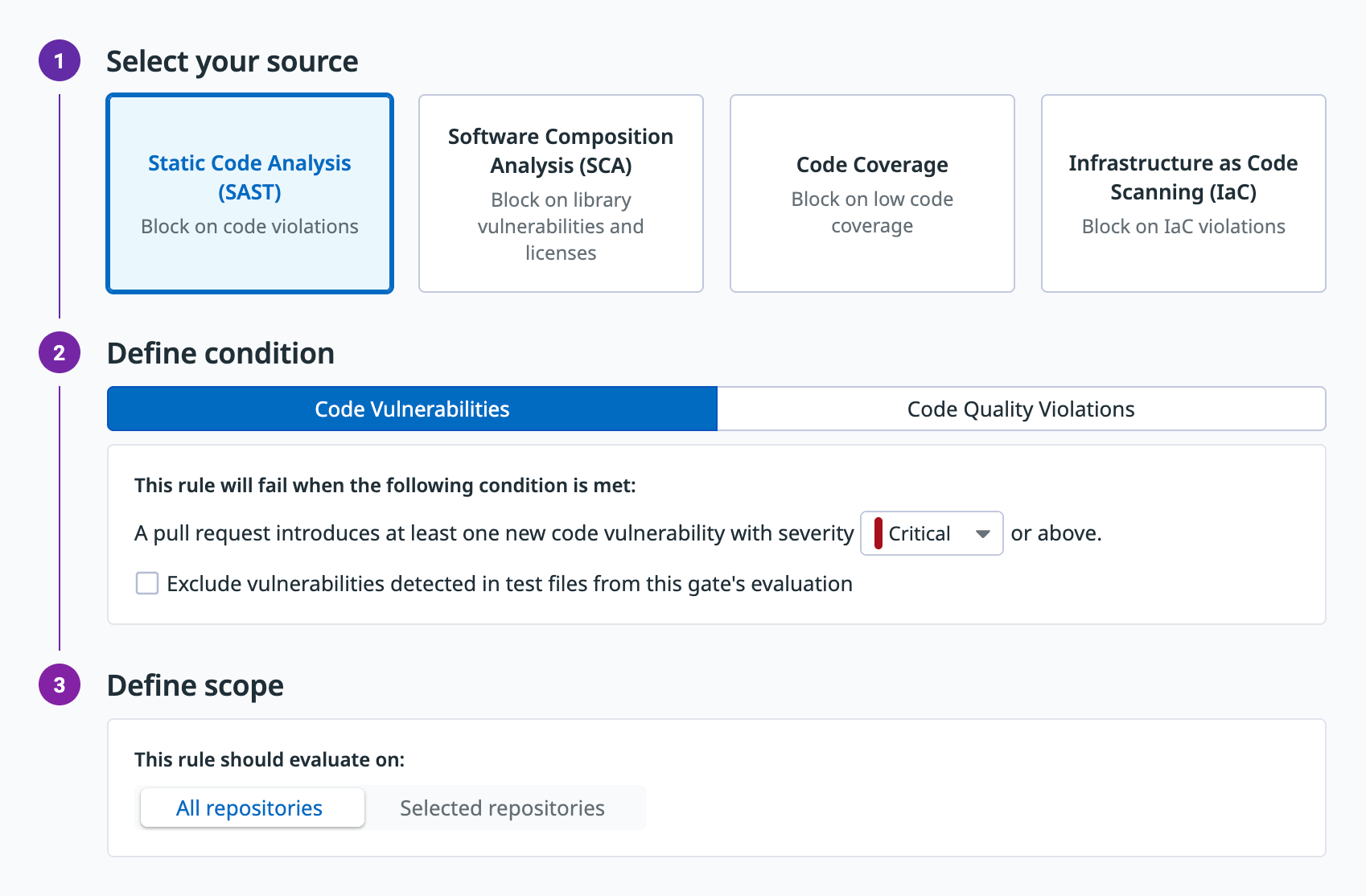Click the 'Select your source' heading

click(x=232, y=62)
